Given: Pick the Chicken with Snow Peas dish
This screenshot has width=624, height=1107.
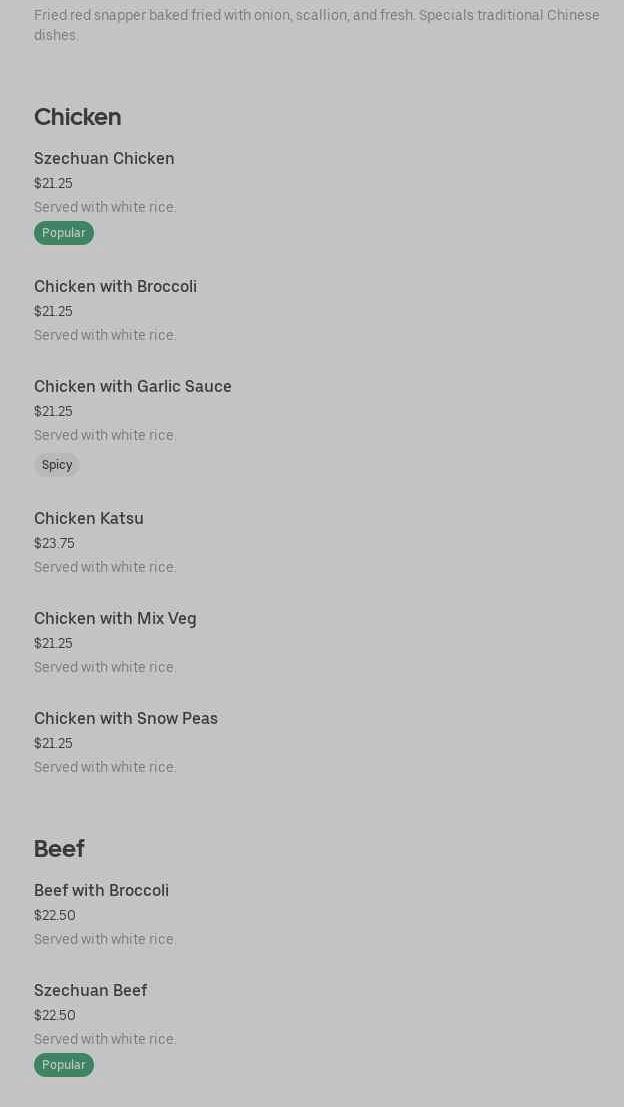Looking at the screenshot, I should pyautogui.click(x=126, y=719).
